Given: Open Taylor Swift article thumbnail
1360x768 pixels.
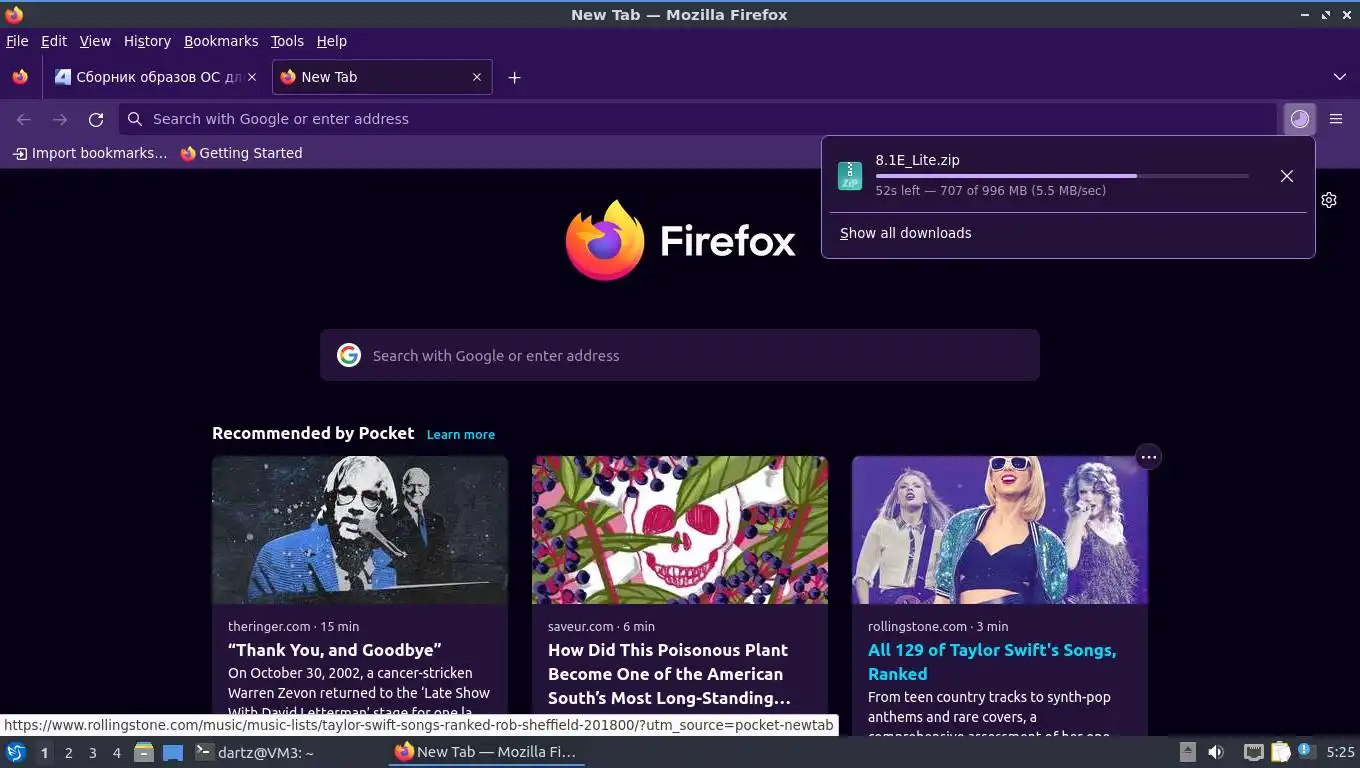Looking at the screenshot, I should 1000,530.
